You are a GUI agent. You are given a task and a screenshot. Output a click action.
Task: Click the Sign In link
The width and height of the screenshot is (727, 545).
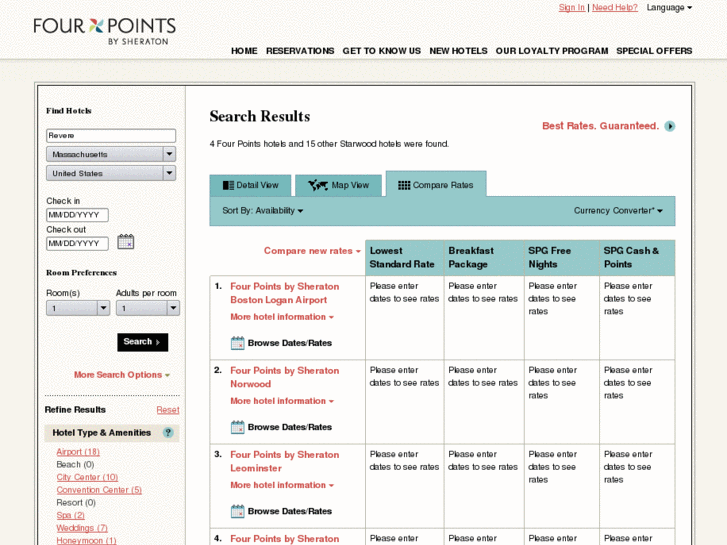[572, 7]
